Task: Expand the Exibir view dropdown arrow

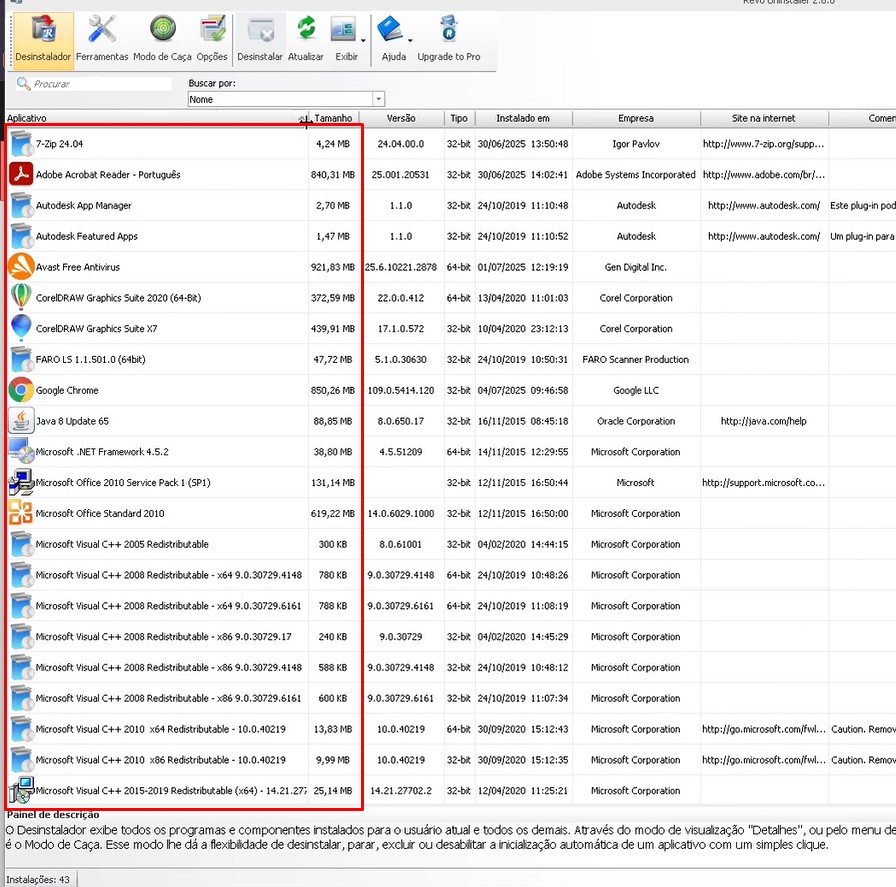Action: (363, 41)
